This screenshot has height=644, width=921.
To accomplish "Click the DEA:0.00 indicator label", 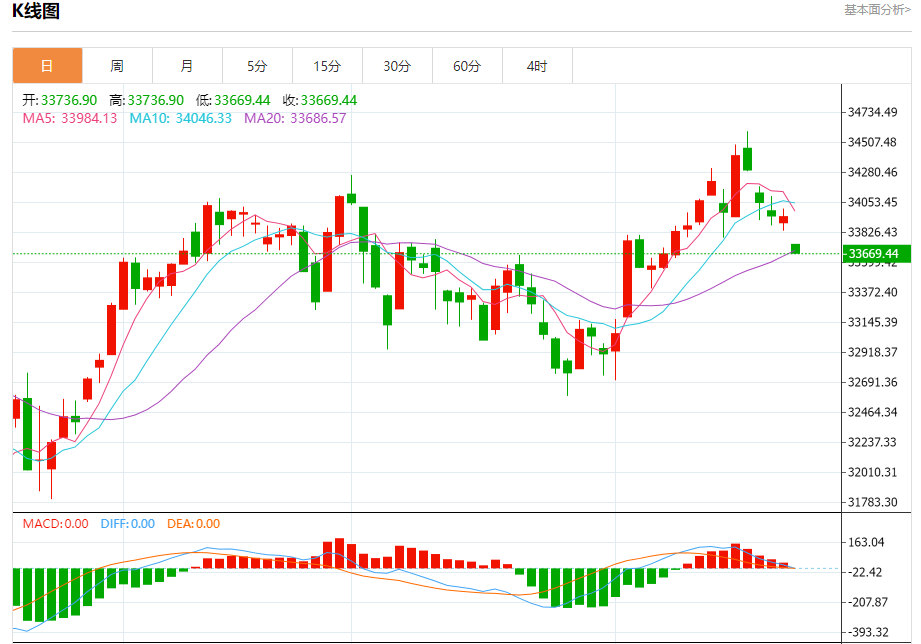I will tap(193, 524).
